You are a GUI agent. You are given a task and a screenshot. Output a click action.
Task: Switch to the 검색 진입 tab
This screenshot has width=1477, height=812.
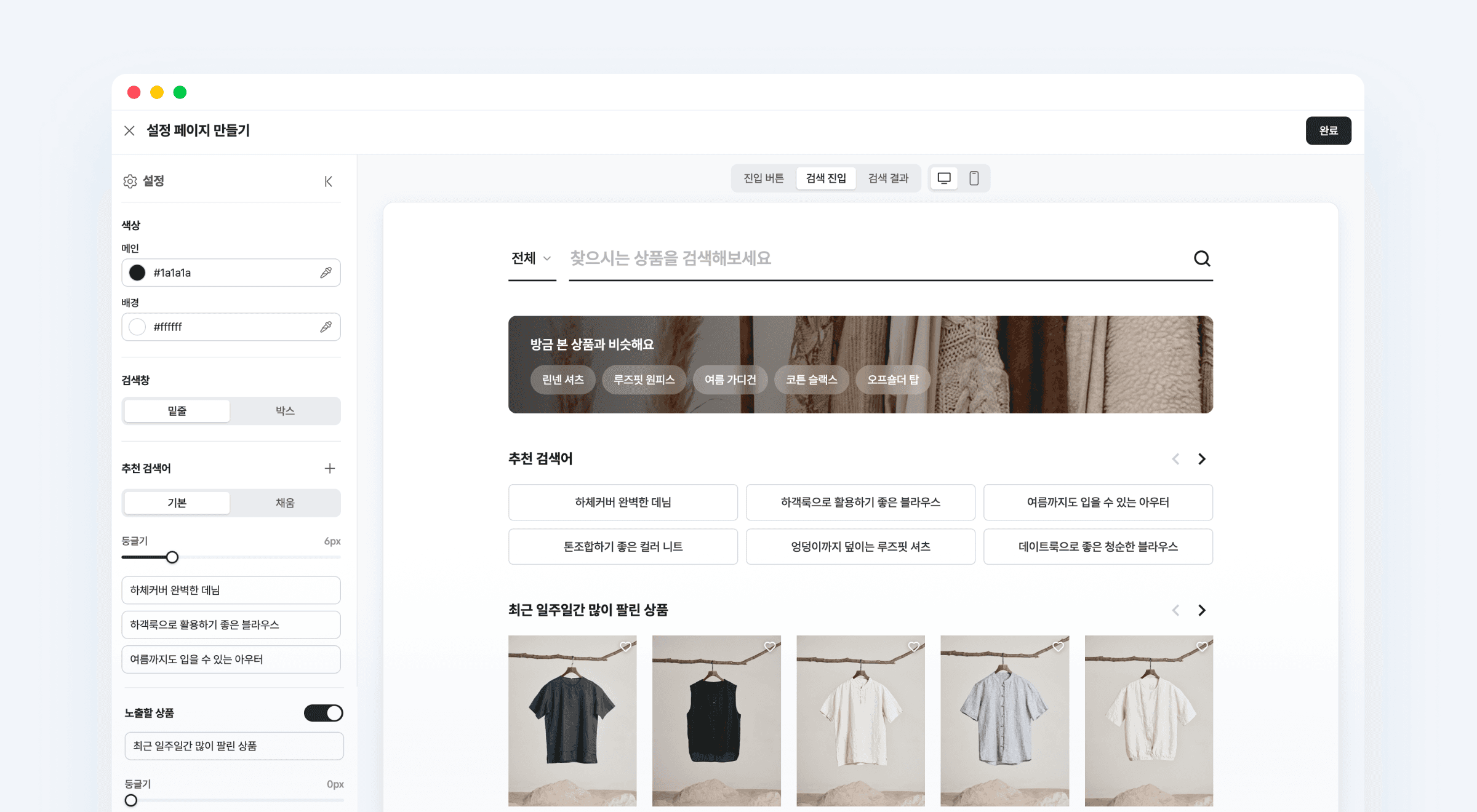(826, 178)
